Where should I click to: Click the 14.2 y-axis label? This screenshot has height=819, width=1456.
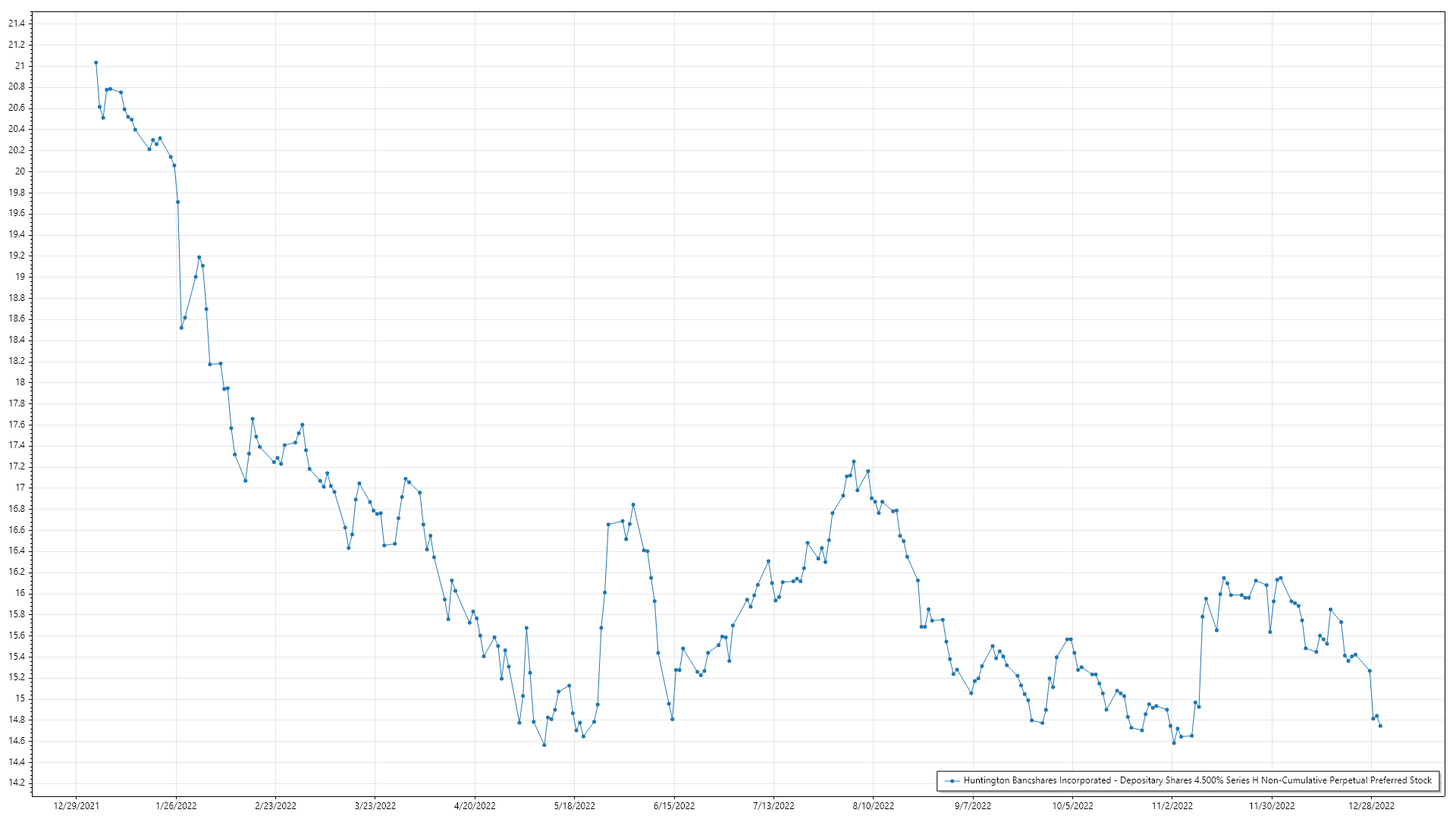[17, 783]
